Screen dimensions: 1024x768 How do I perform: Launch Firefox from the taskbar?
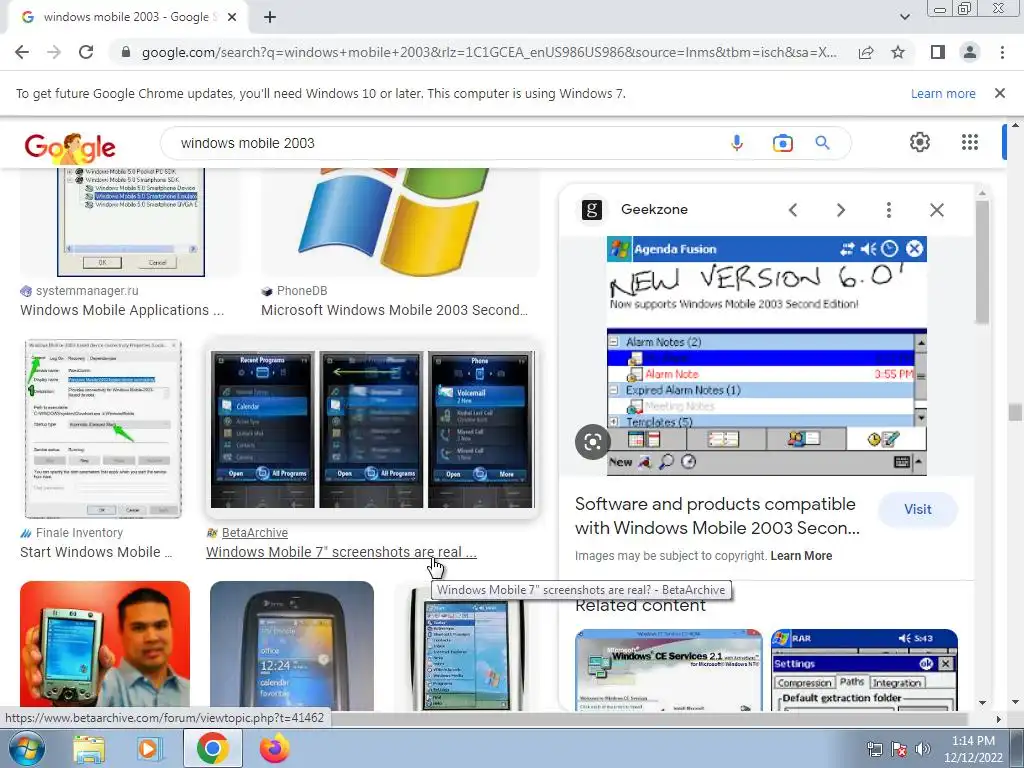pyautogui.click(x=274, y=748)
